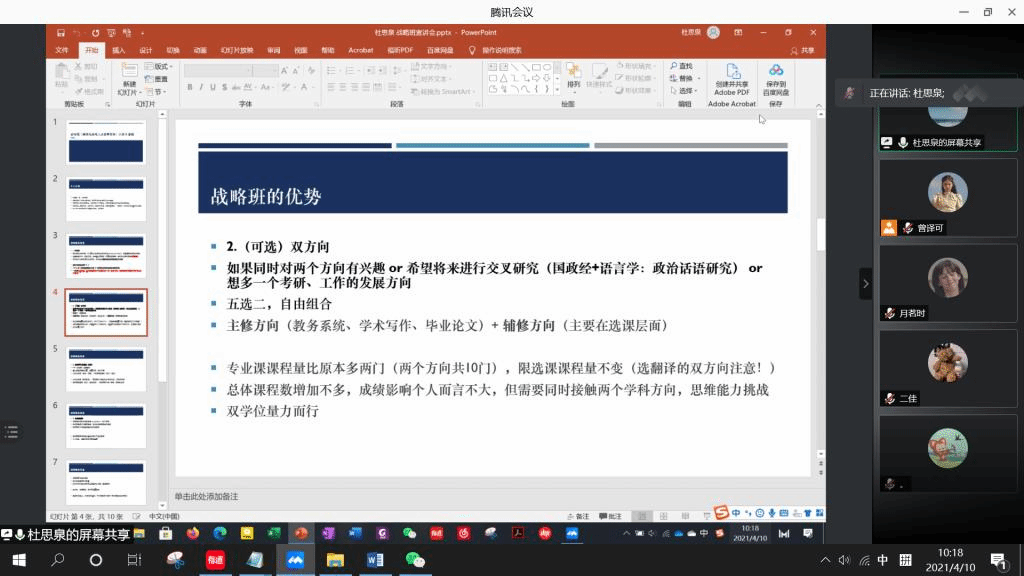Image resolution: width=1024 pixels, height=576 pixels.
Task: Open Word from the Windows taskbar
Action: click(x=376, y=560)
